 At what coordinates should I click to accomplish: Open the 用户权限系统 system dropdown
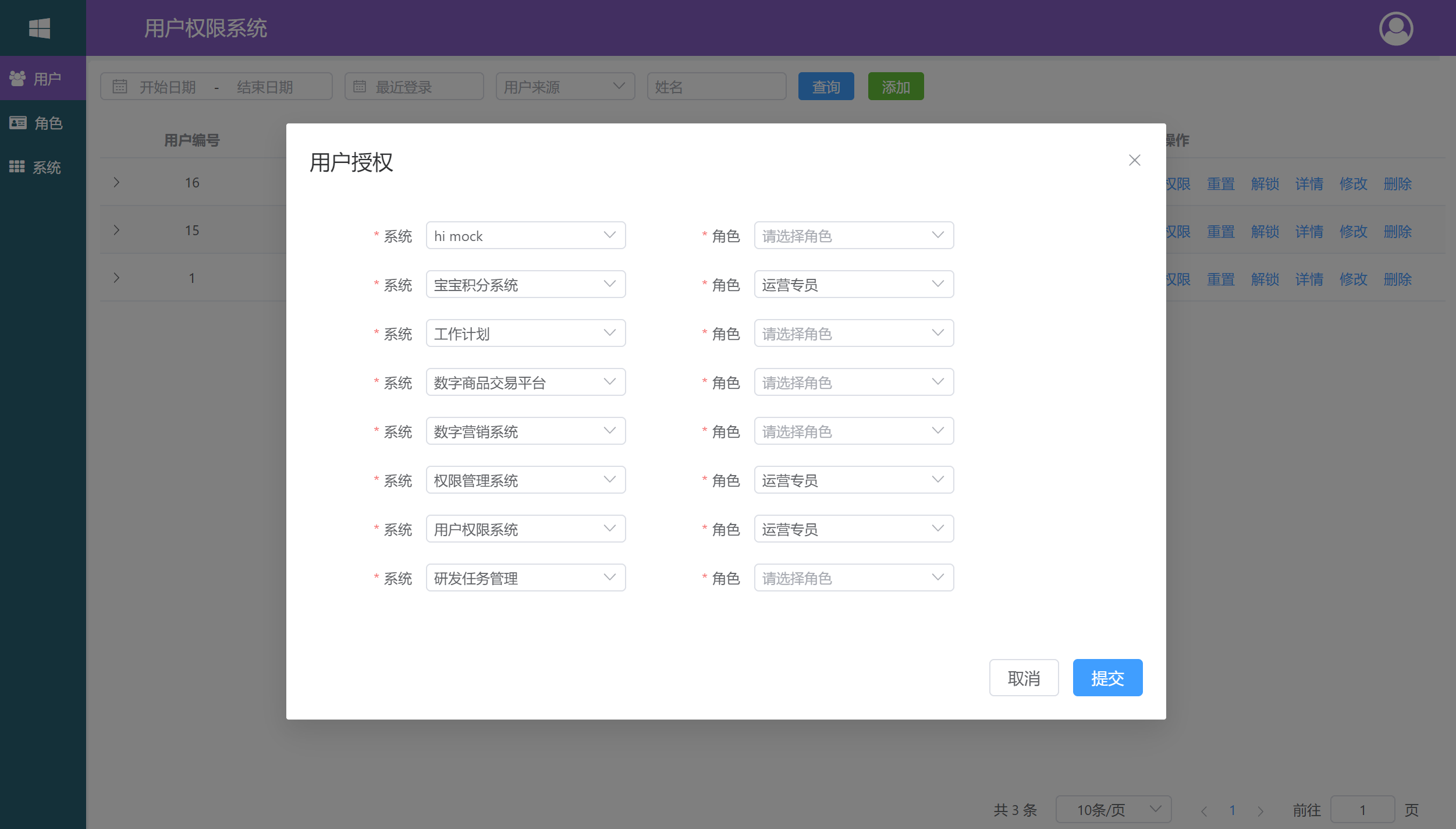point(525,529)
